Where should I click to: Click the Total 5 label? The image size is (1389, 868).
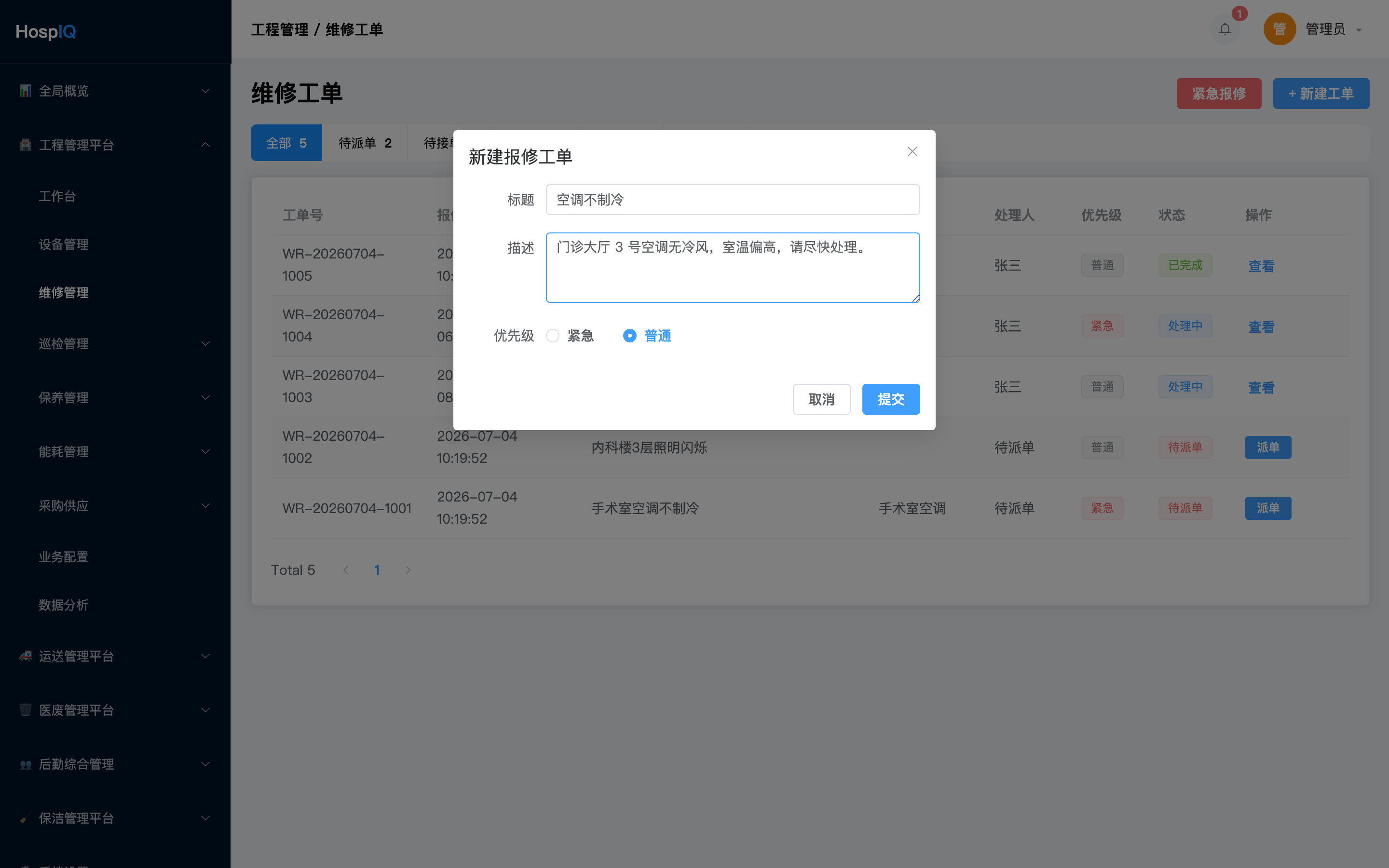click(x=293, y=570)
